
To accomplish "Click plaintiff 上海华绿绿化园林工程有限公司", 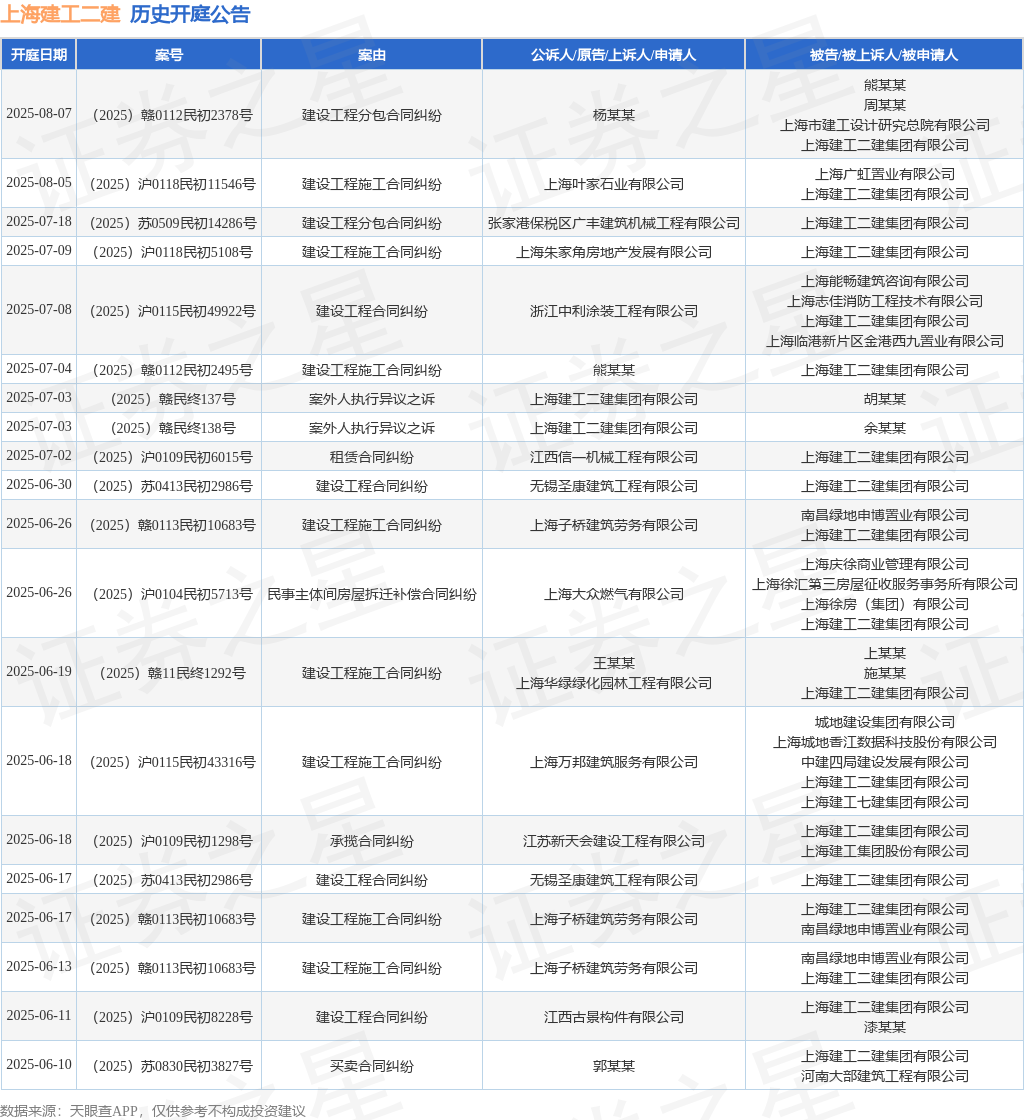I will (x=613, y=684).
